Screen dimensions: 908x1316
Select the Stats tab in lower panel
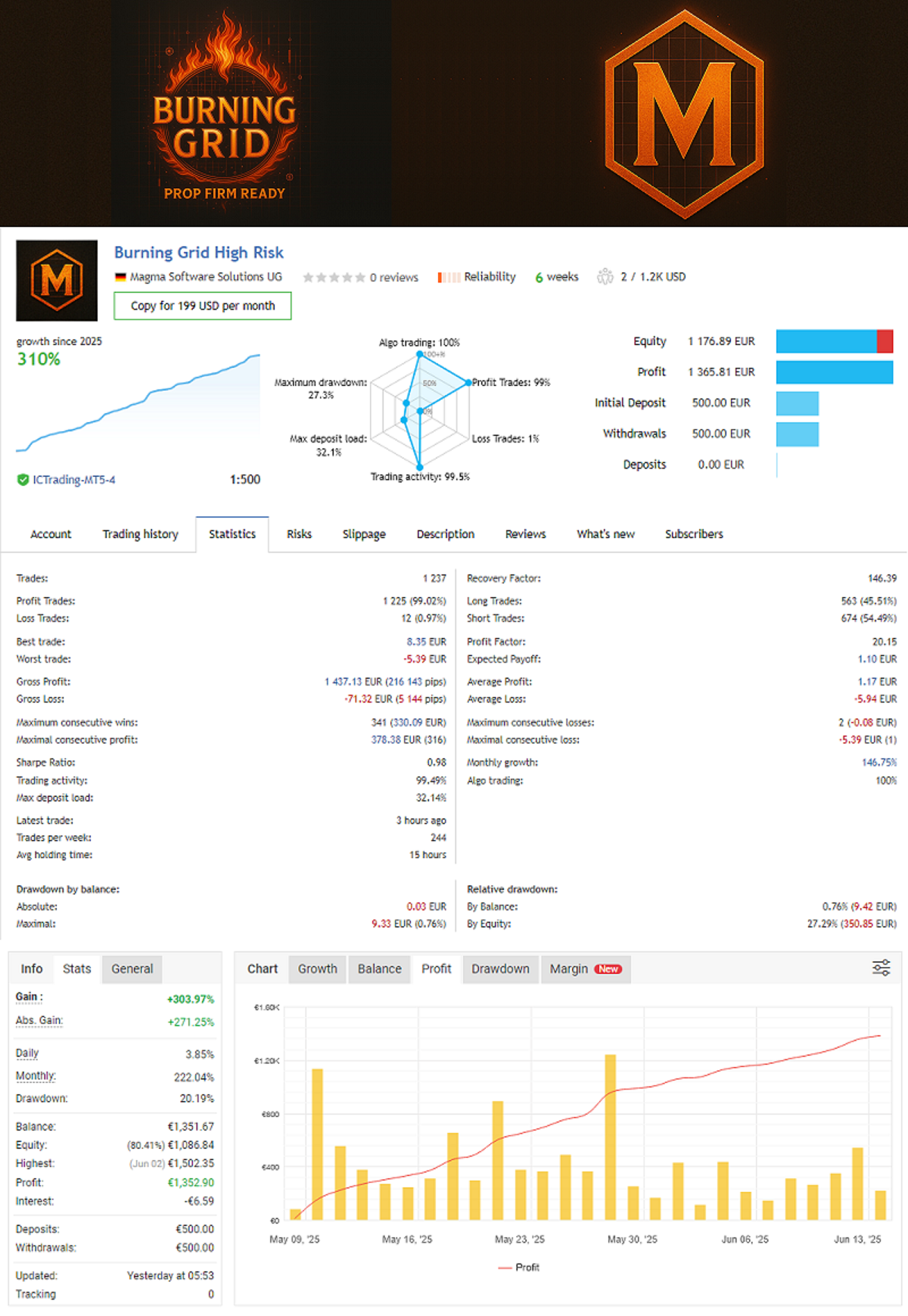pos(77,969)
